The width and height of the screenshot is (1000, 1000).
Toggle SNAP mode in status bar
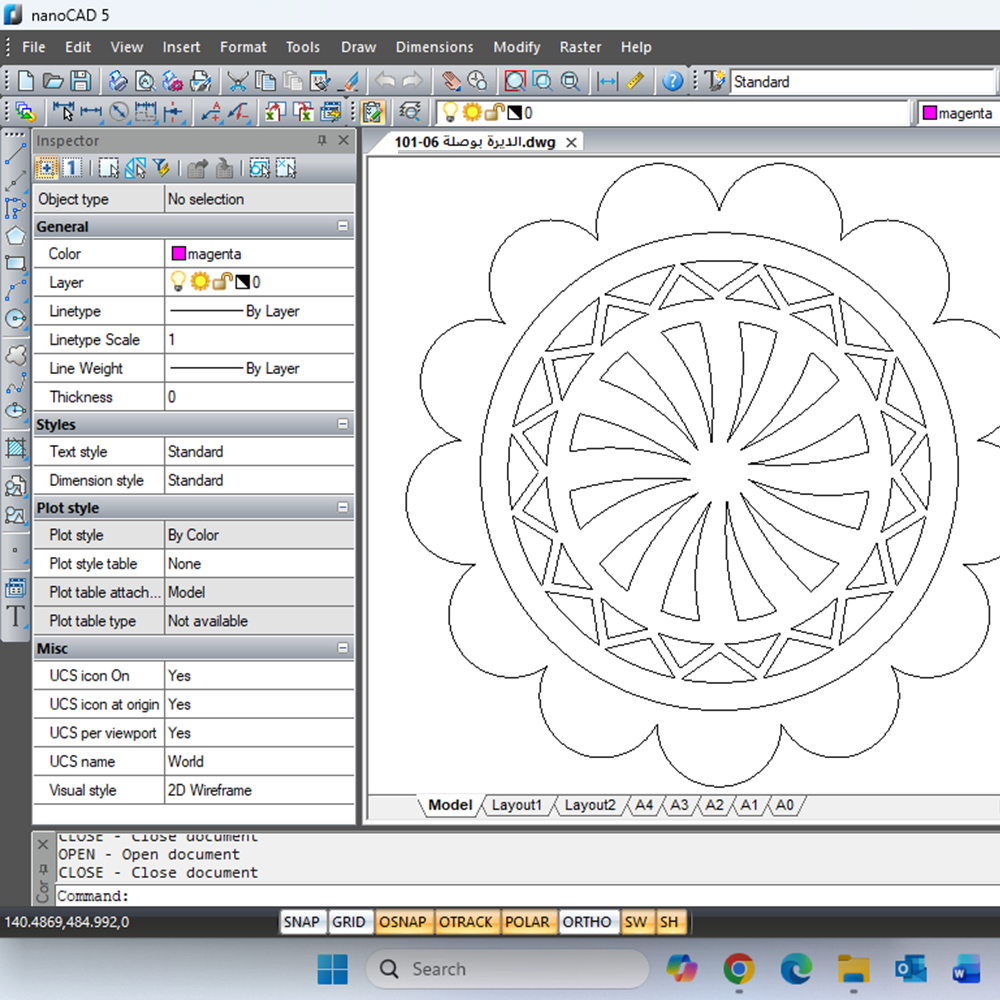pyautogui.click(x=301, y=922)
